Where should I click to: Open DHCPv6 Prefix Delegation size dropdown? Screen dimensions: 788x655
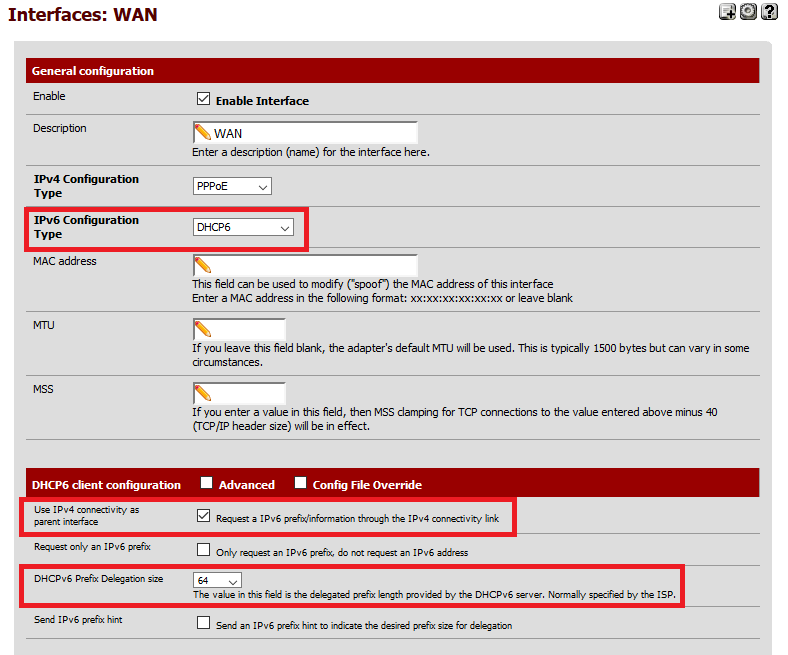coord(218,580)
